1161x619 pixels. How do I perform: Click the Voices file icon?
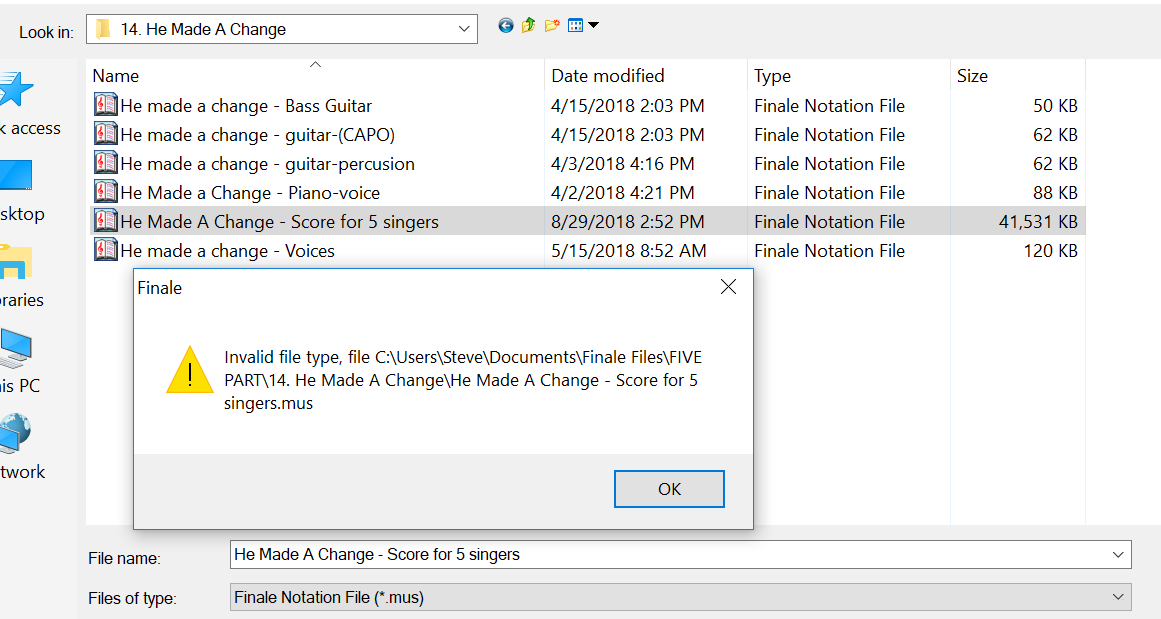point(105,251)
